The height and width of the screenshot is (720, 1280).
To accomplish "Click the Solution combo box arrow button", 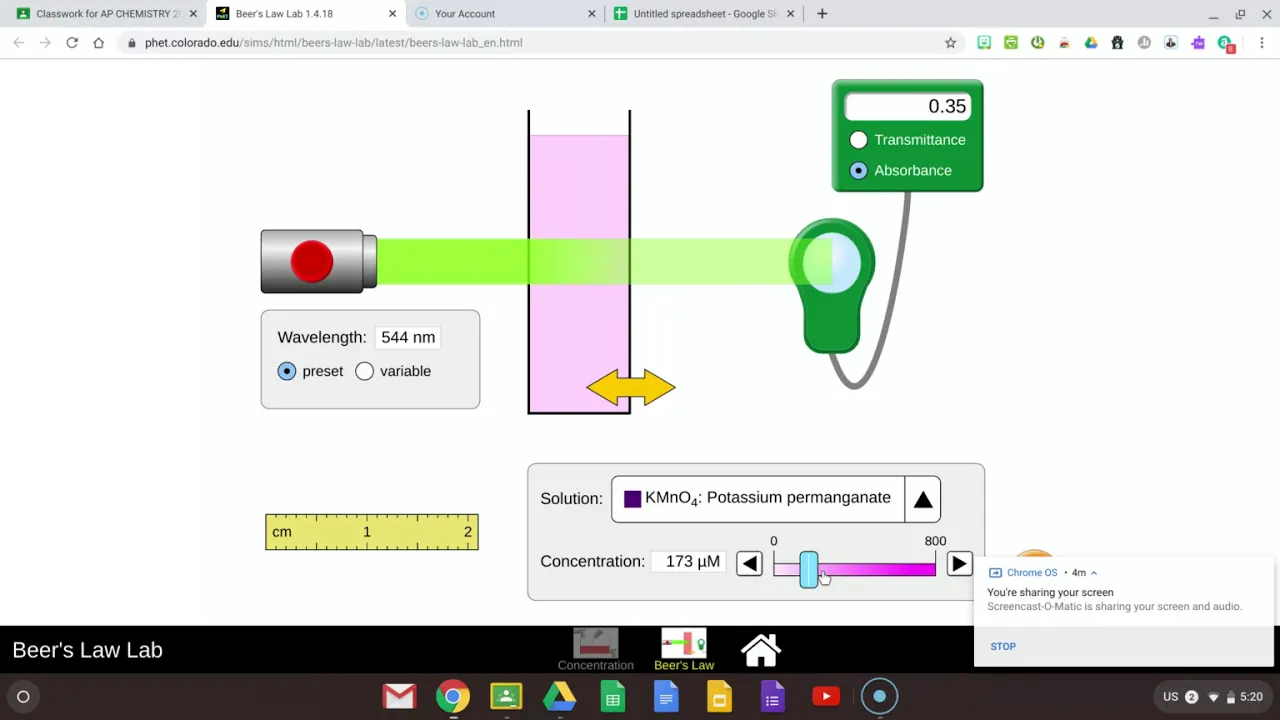I will pos(923,499).
